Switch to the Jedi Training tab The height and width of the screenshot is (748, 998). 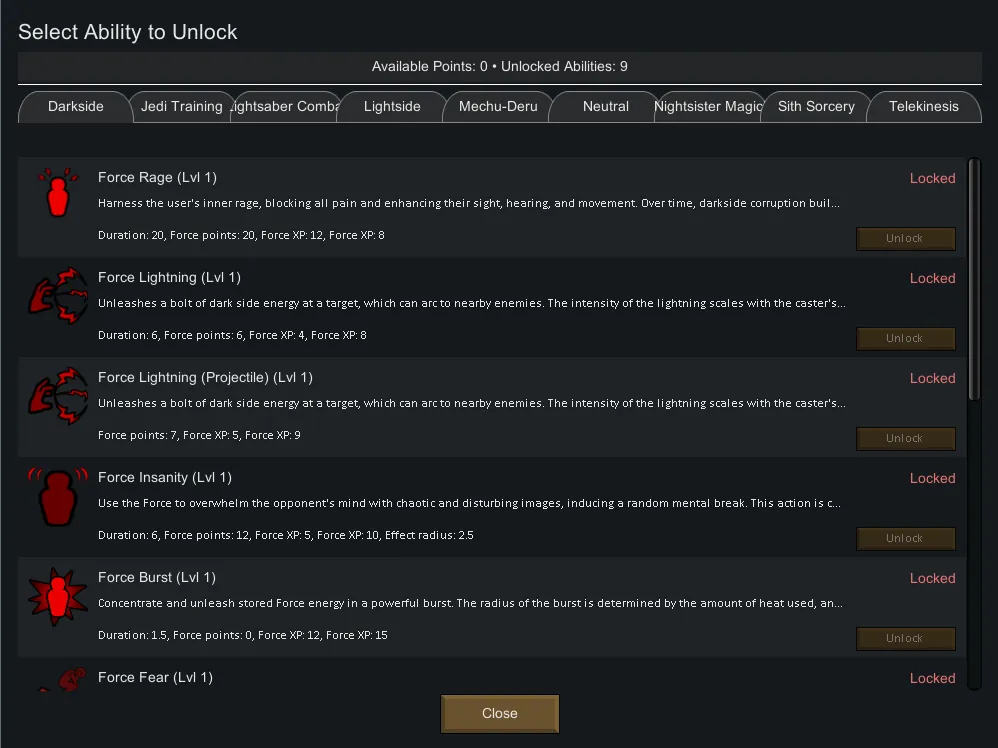(x=181, y=107)
